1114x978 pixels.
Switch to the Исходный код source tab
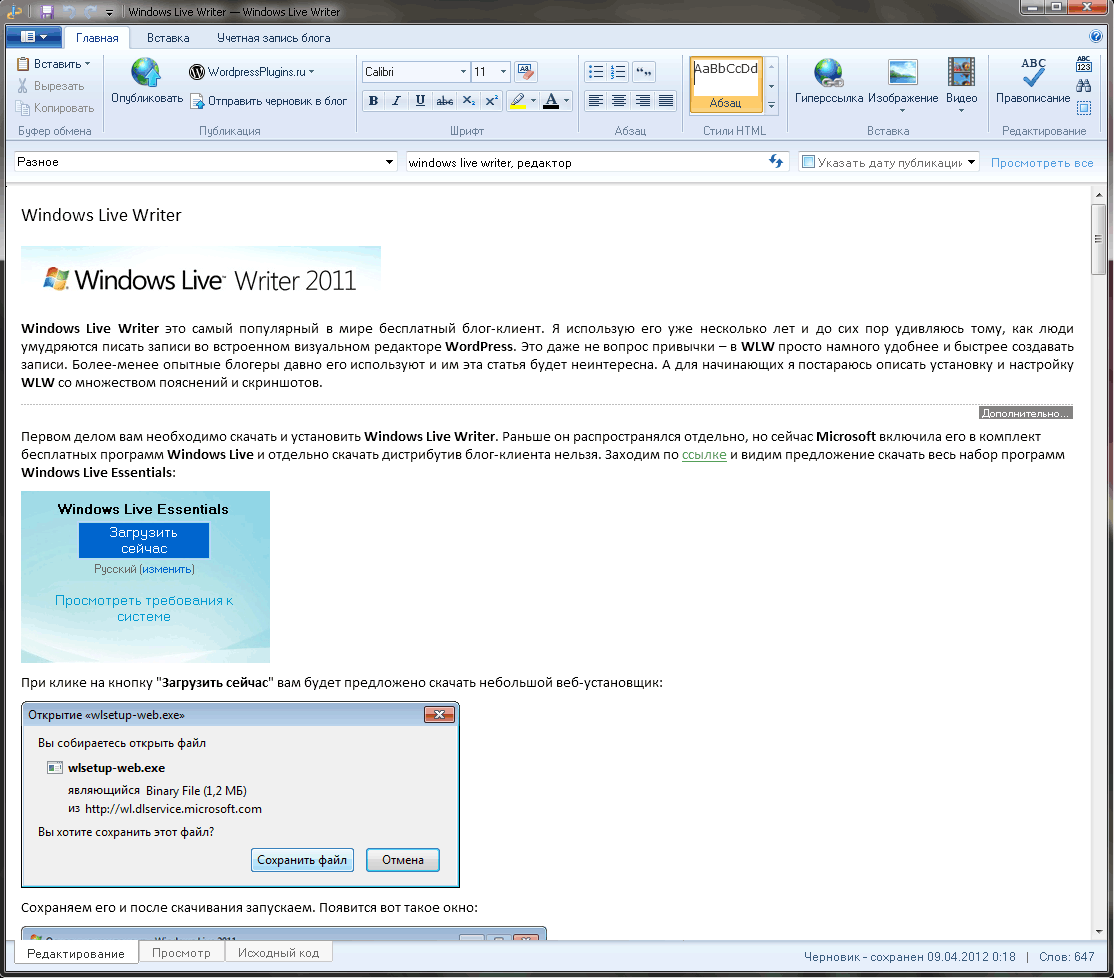[278, 952]
